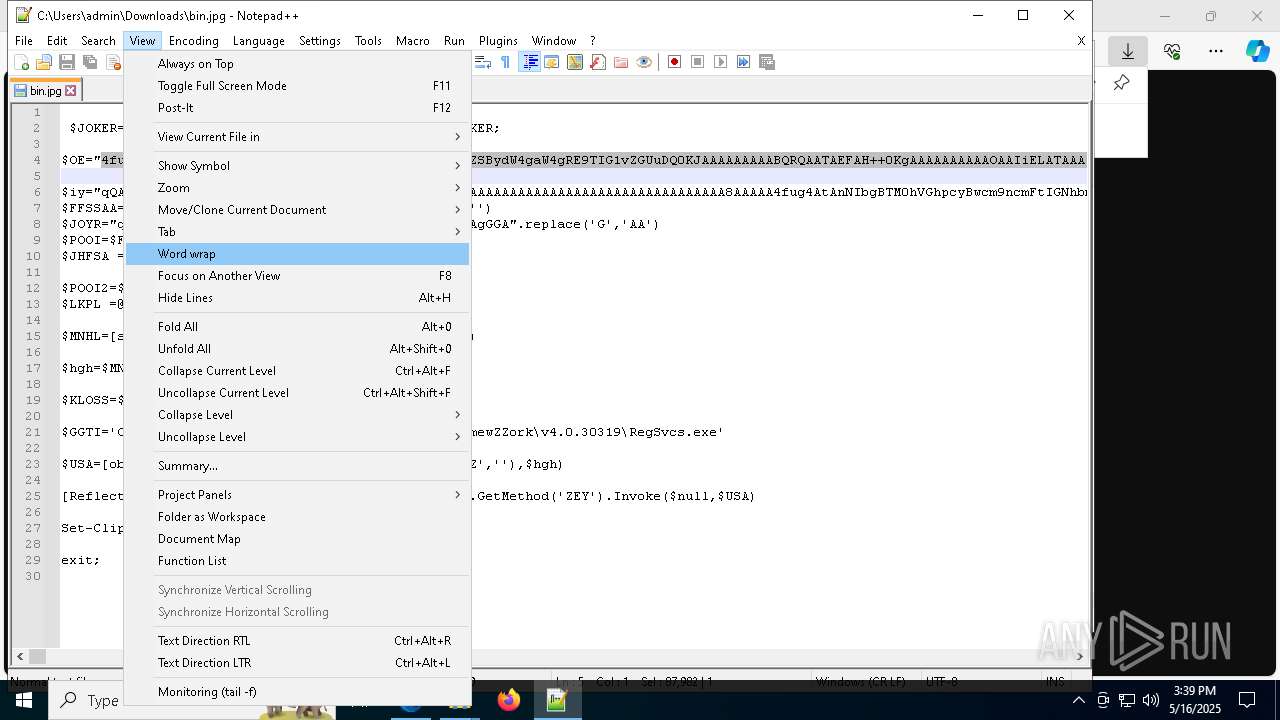
Task: Open the User Defined Language toolbar icon
Action: (x=551, y=62)
